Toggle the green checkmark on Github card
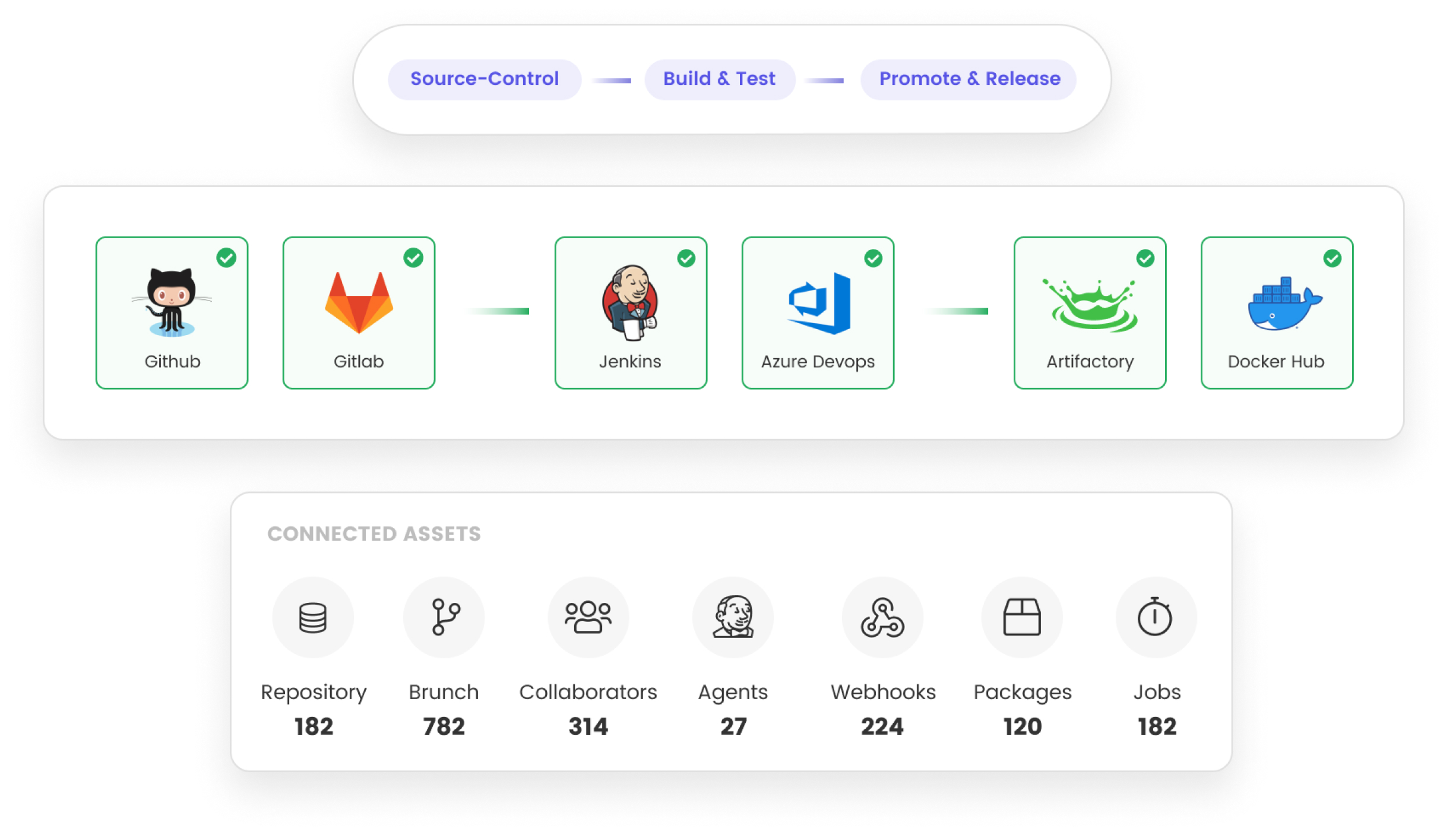Viewport: 1456px width, 834px height. (x=227, y=258)
